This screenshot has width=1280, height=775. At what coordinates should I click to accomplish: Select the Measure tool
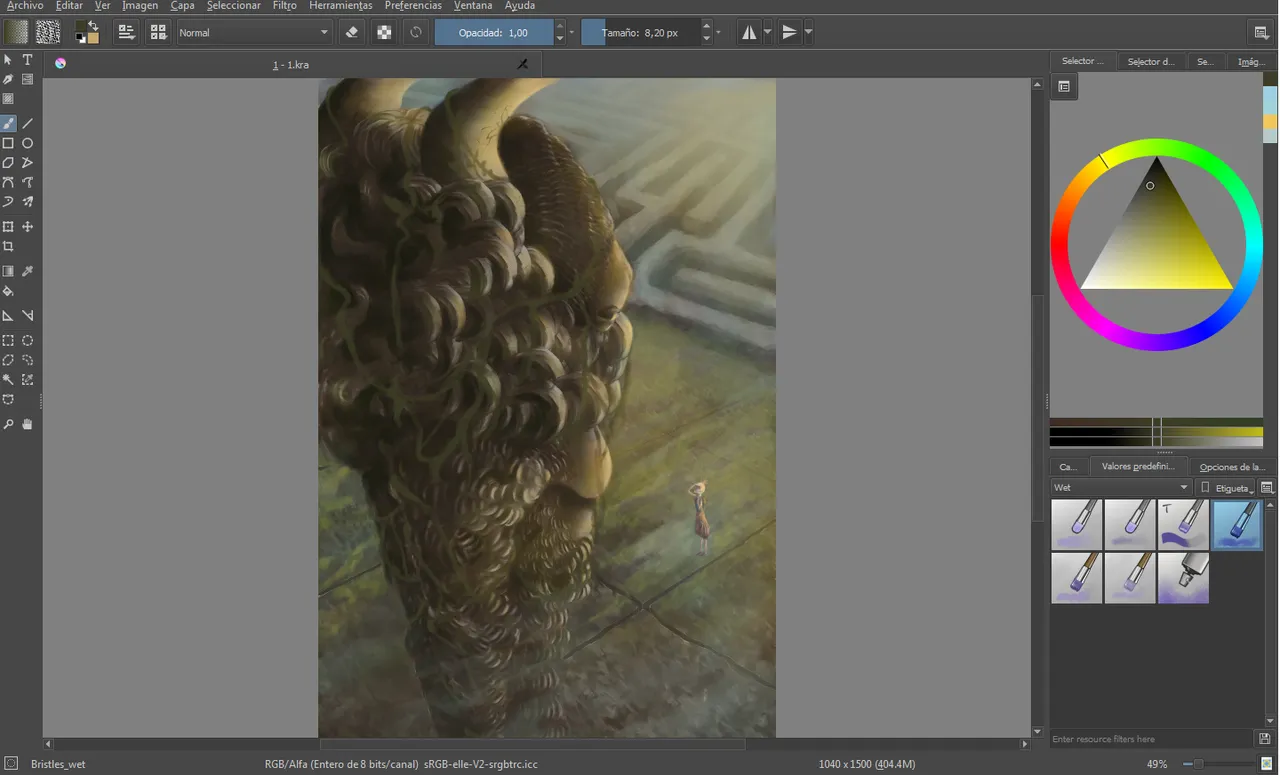28,316
